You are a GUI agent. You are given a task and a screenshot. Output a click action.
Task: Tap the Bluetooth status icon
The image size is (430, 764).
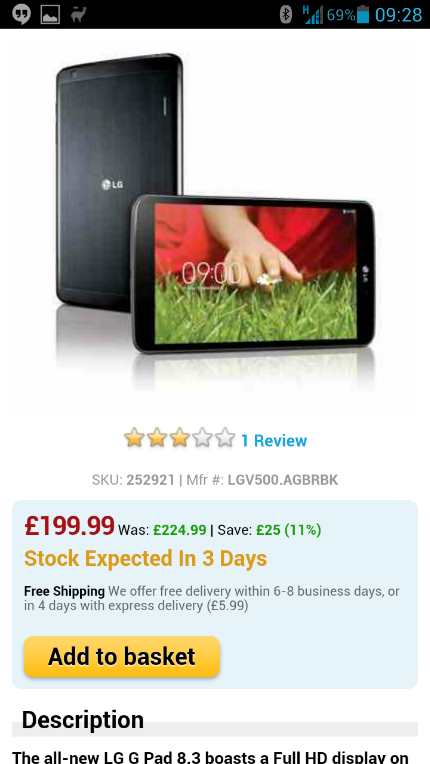point(286,14)
